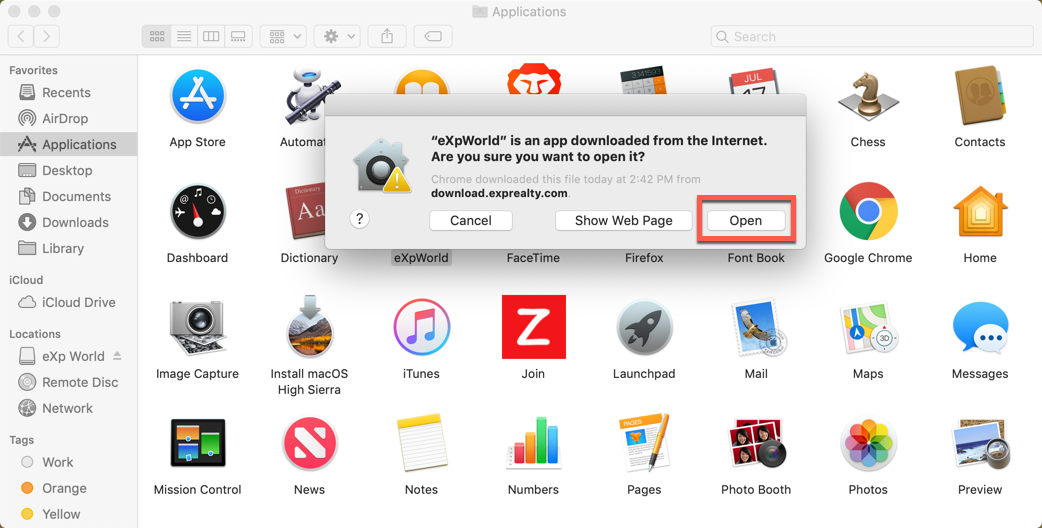Click the Share toolbar button

point(387,37)
